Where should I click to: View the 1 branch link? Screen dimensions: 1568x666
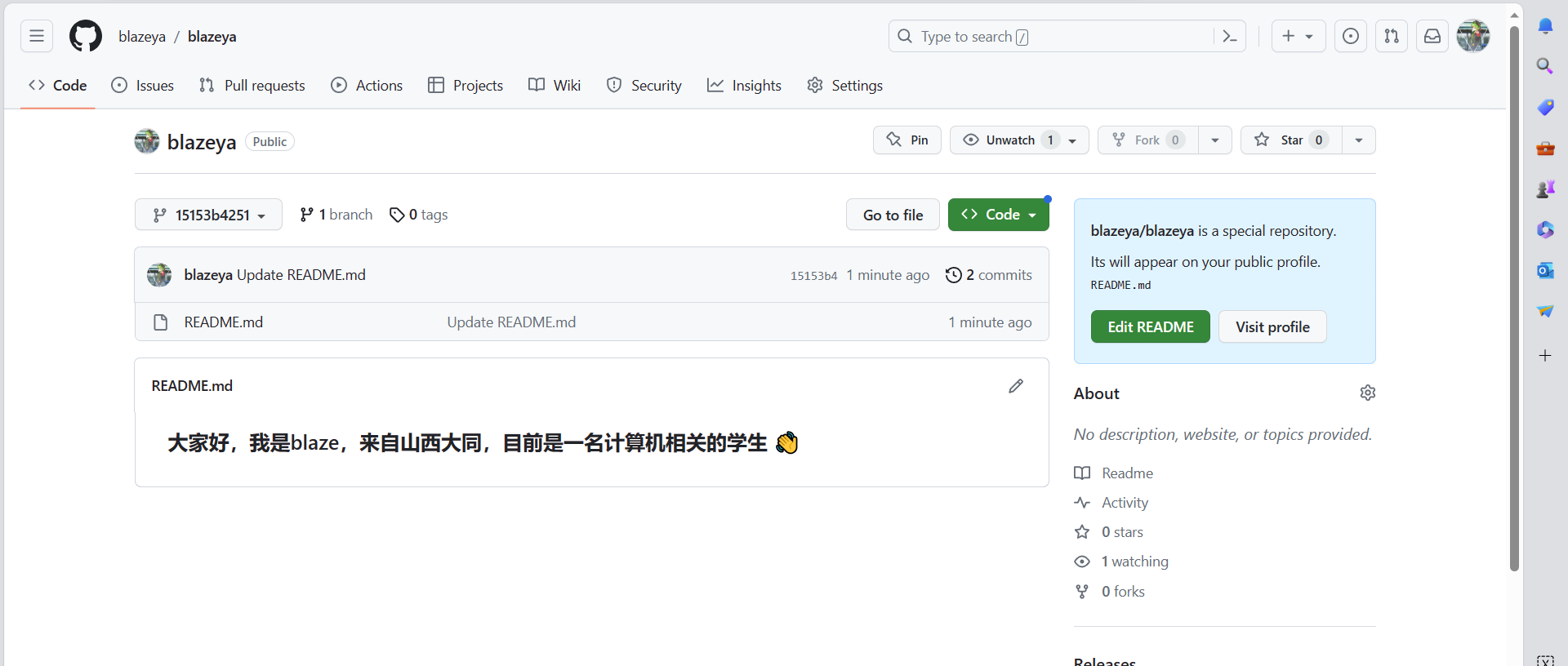[336, 215]
